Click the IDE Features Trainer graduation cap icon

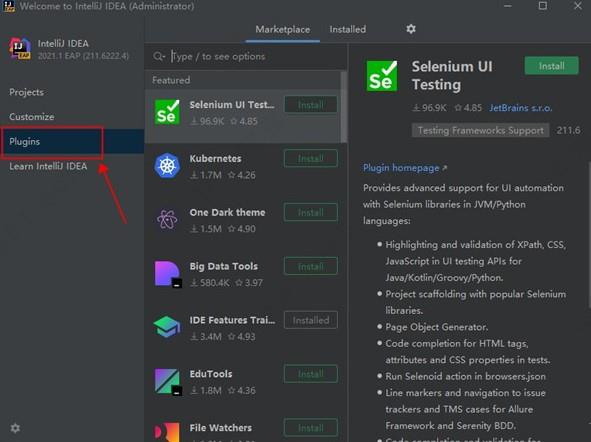point(167,326)
